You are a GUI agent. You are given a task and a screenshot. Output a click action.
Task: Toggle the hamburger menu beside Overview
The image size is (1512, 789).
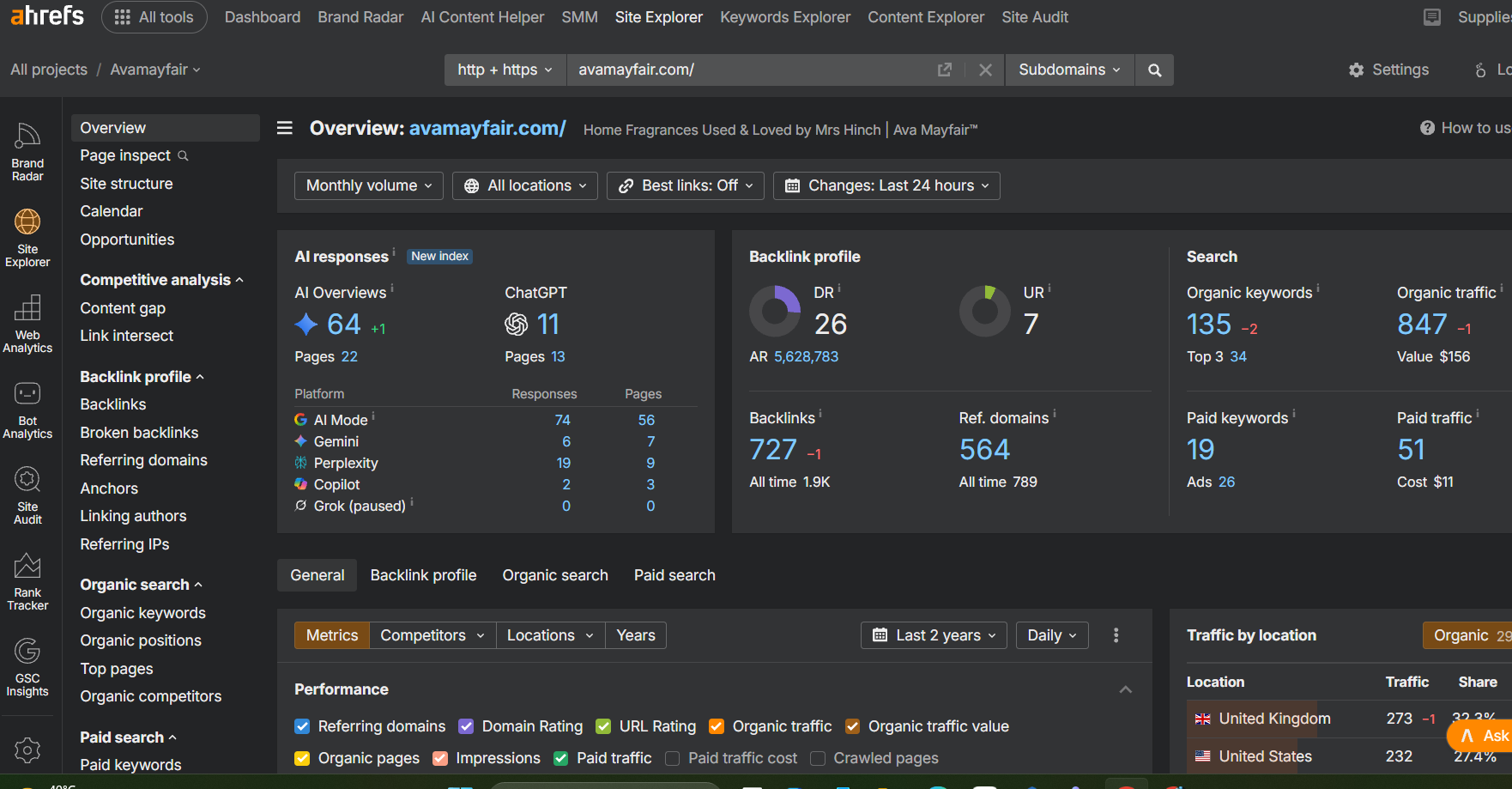tap(285, 128)
